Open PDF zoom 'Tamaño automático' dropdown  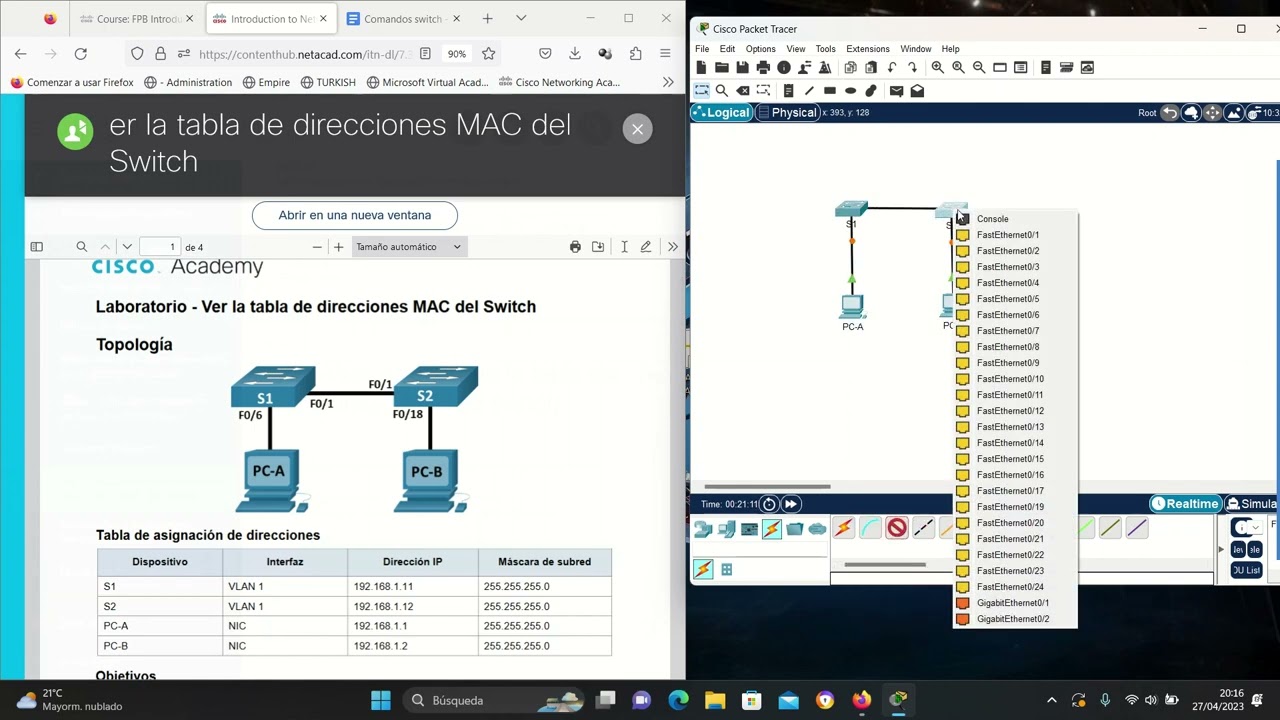[408, 247]
